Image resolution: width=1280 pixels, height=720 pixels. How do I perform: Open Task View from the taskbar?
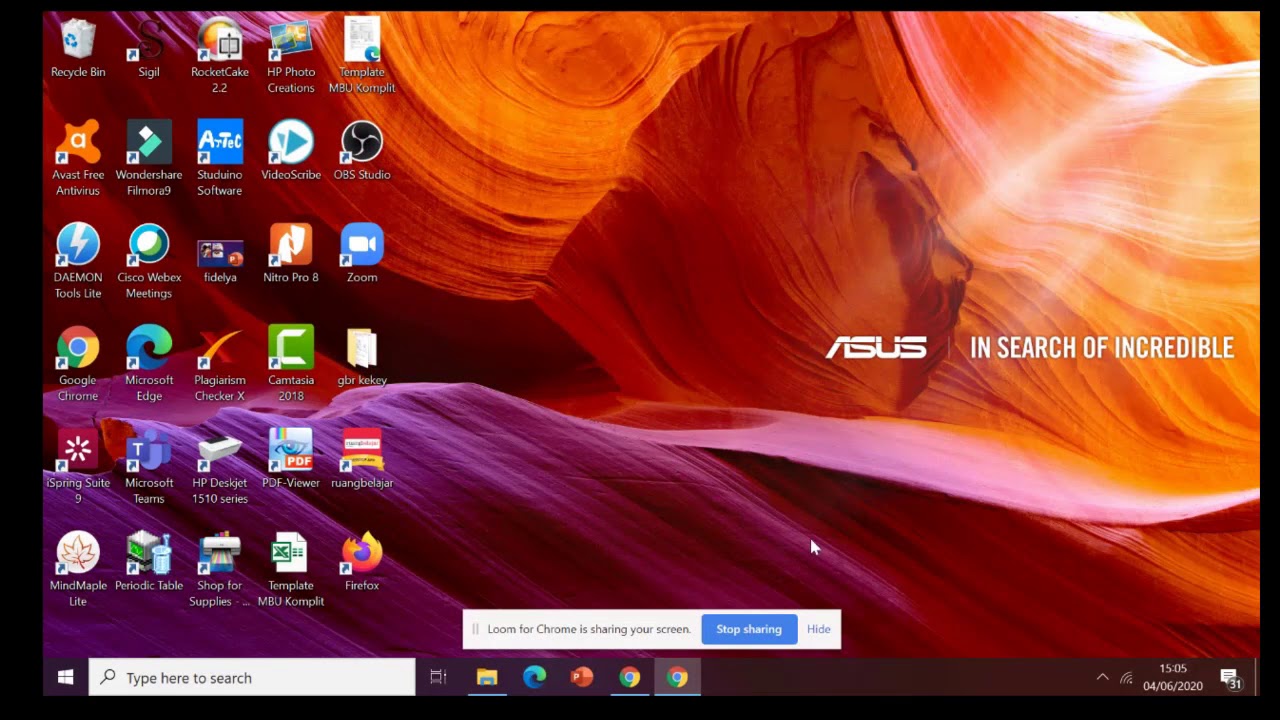point(438,678)
